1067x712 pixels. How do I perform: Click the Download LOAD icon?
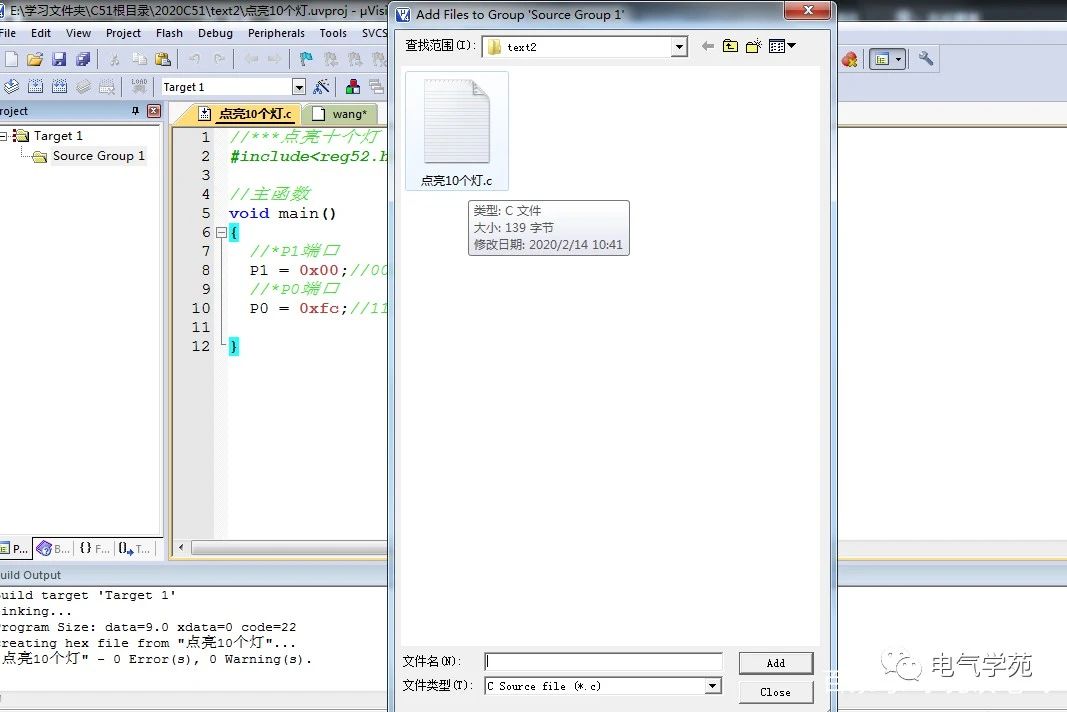click(139, 86)
